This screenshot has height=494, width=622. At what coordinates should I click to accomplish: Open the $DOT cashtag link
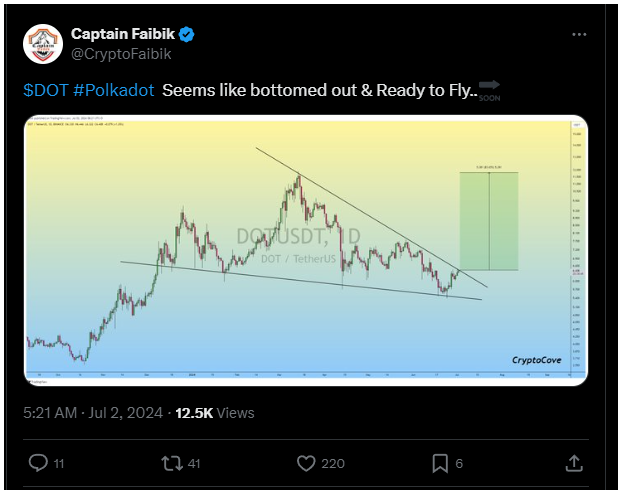46,90
